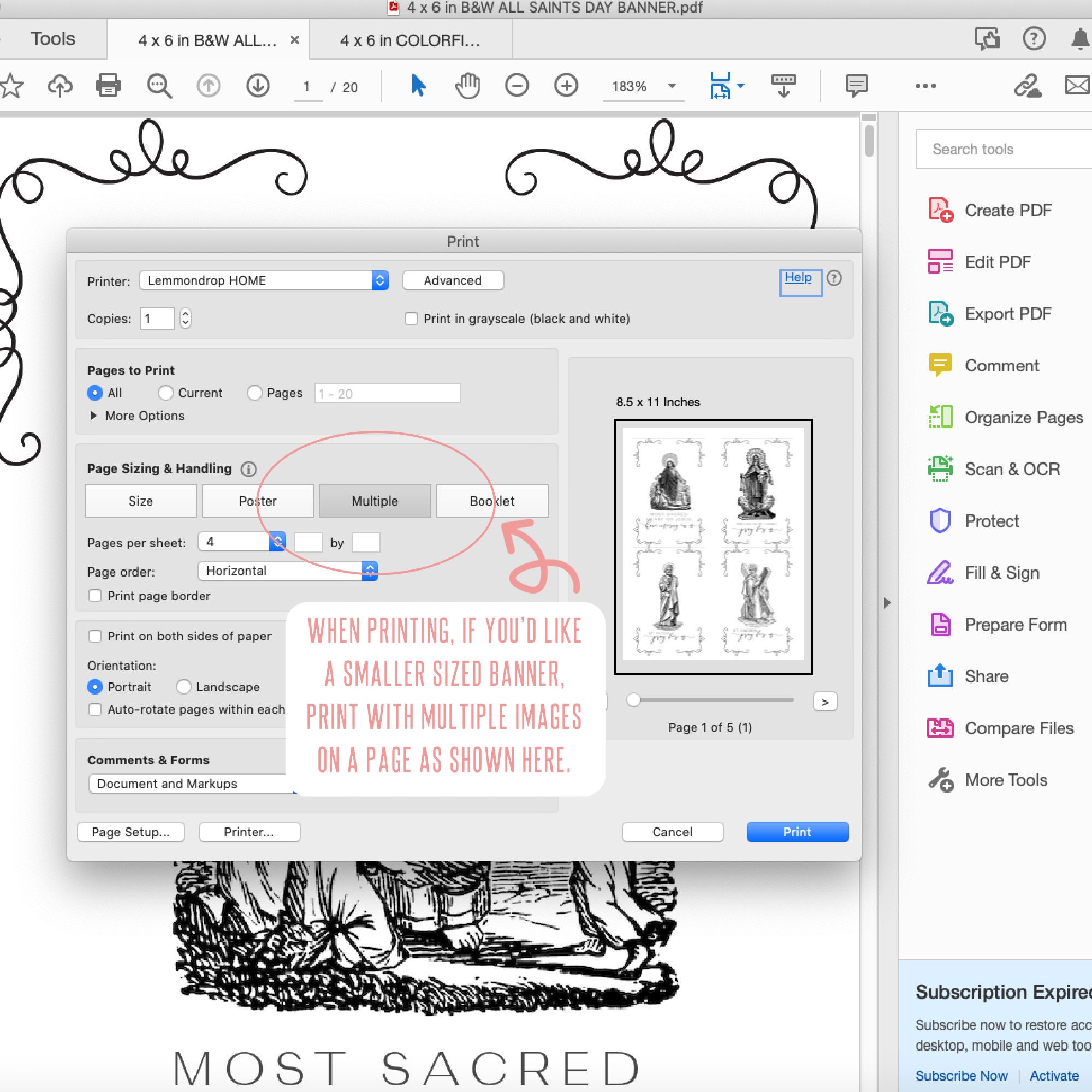Collapse the right tools pane arrow
Screen dimensions: 1092x1092
(x=887, y=603)
